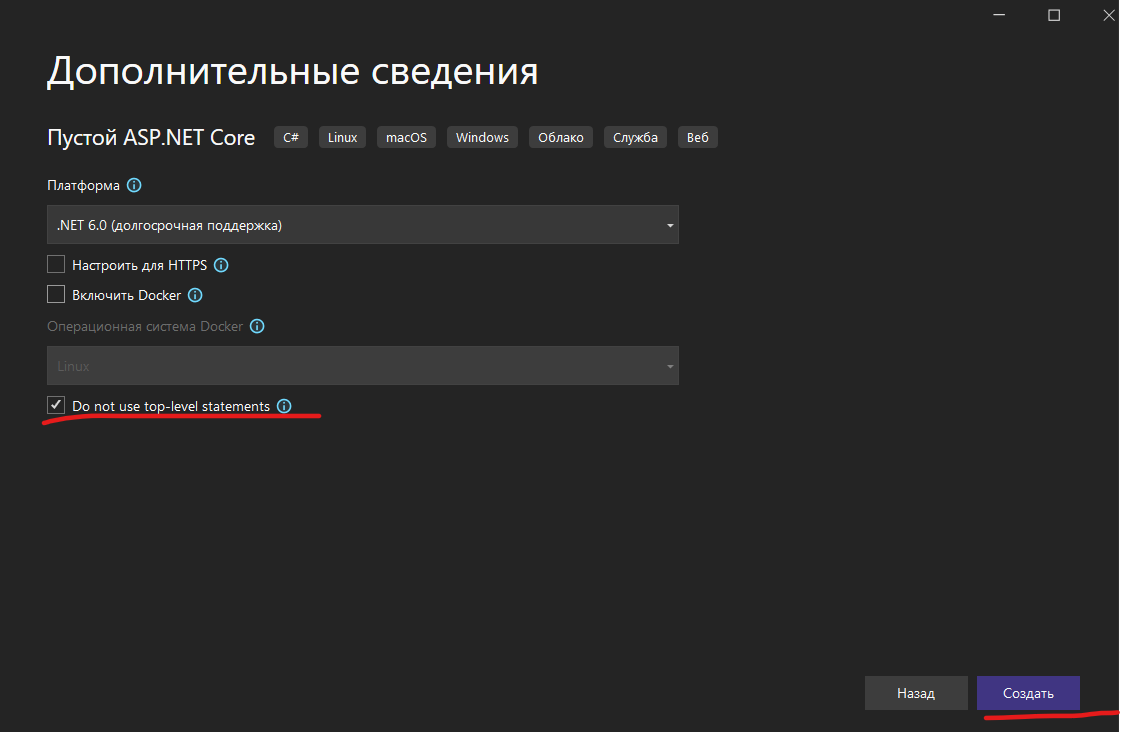Click the Создать button
1121x732 pixels.
click(x=1028, y=693)
